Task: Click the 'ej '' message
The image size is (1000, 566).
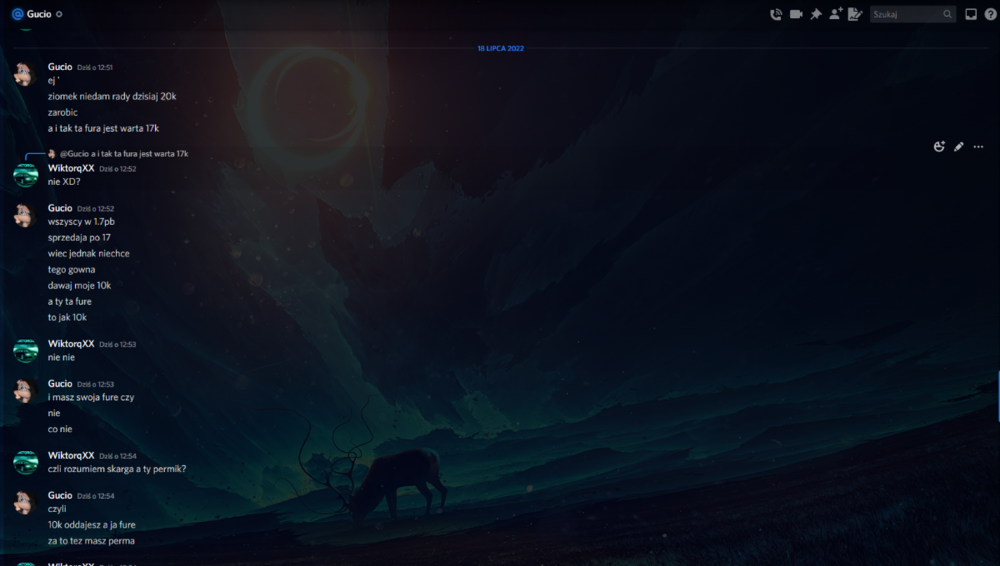Action: click(54, 80)
